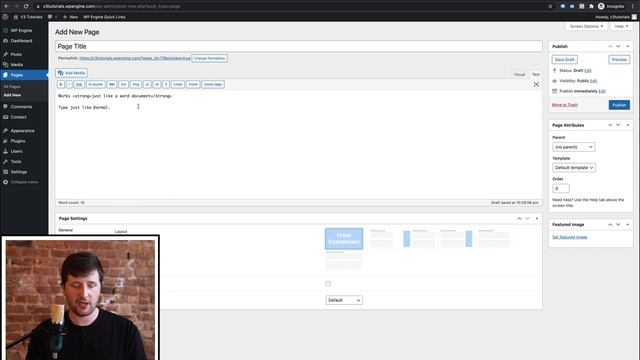Insert a link with link button
The width and height of the screenshot is (640, 360).
tap(79, 84)
